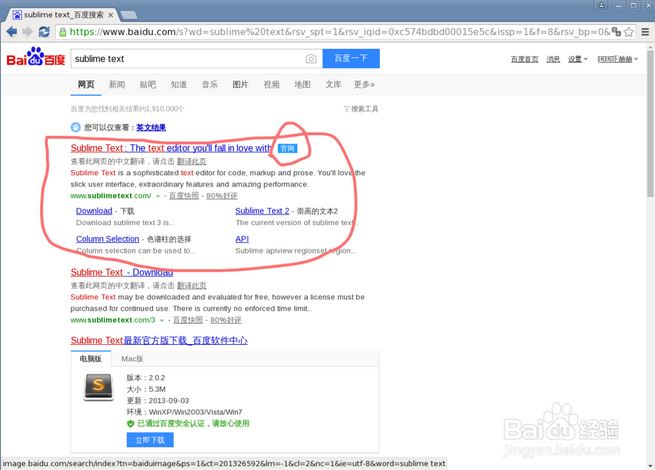The image size is (655, 470).
Task: Open the Column Selection sub-link
Action: point(107,239)
